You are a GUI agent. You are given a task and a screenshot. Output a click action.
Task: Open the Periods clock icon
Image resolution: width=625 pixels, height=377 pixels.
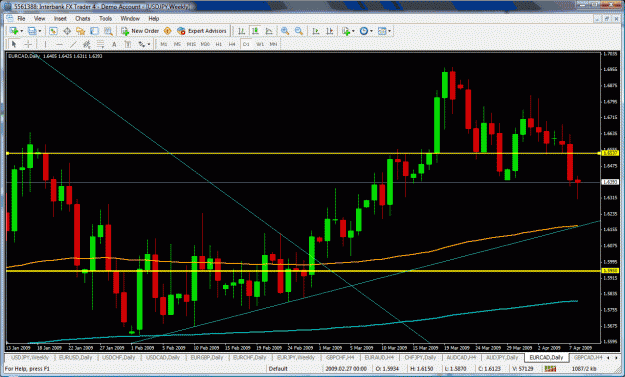[x=364, y=31]
